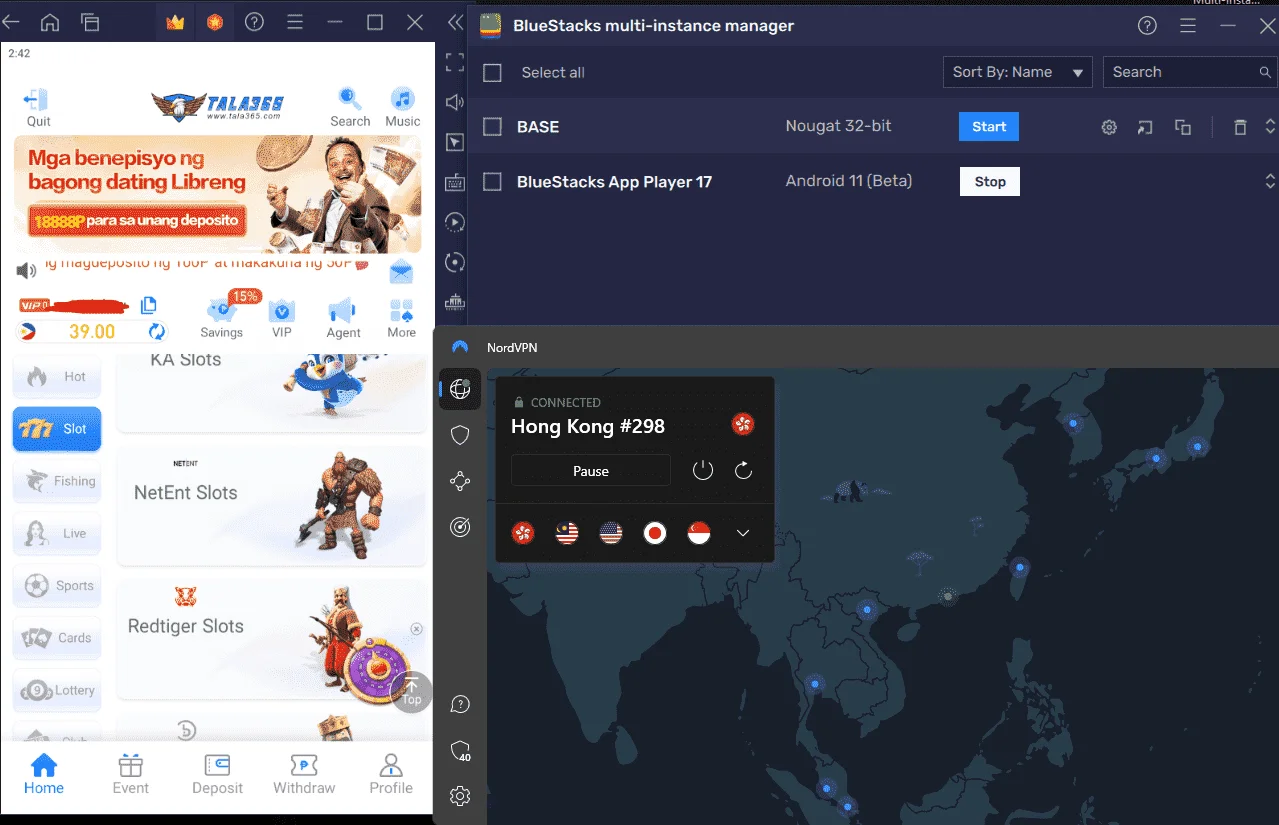Viewport: 1279px width, 825px height.
Task: Open the KA Slots card
Action: click(x=271, y=392)
